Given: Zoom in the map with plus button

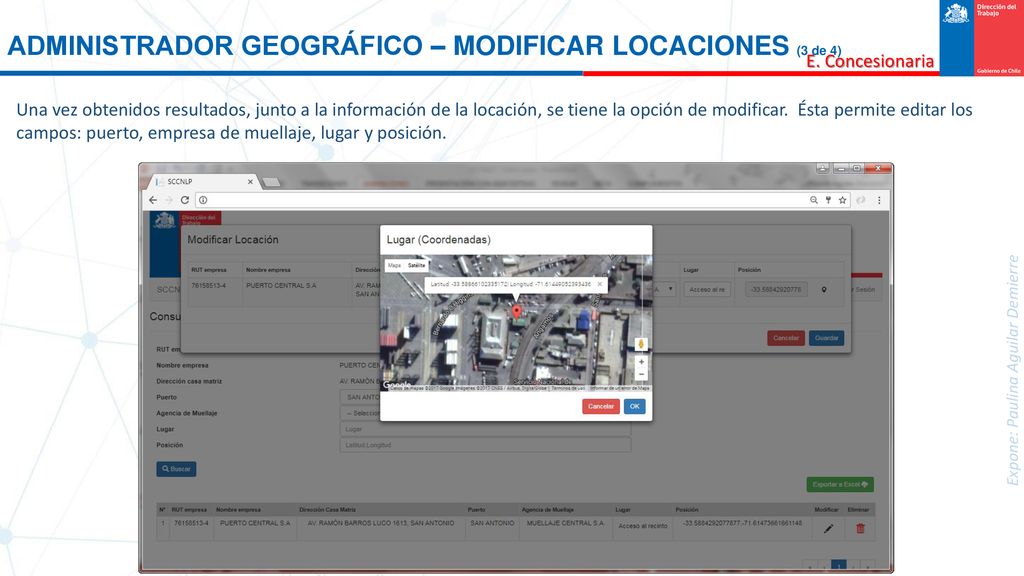Looking at the screenshot, I should coord(641,361).
